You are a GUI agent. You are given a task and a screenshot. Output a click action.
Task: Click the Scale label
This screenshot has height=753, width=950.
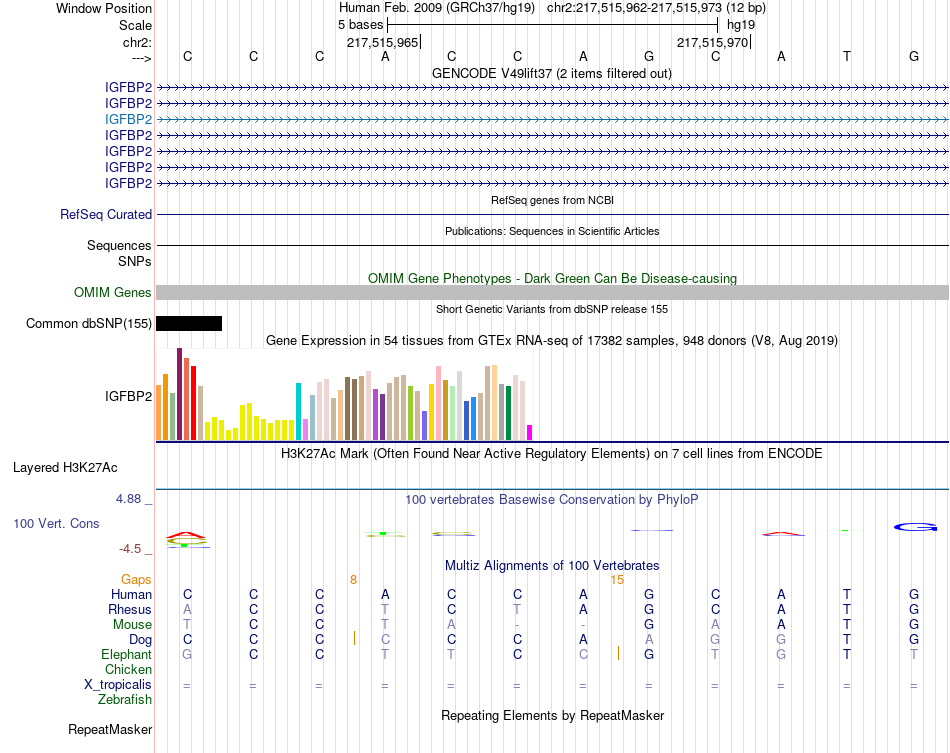pos(135,26)
